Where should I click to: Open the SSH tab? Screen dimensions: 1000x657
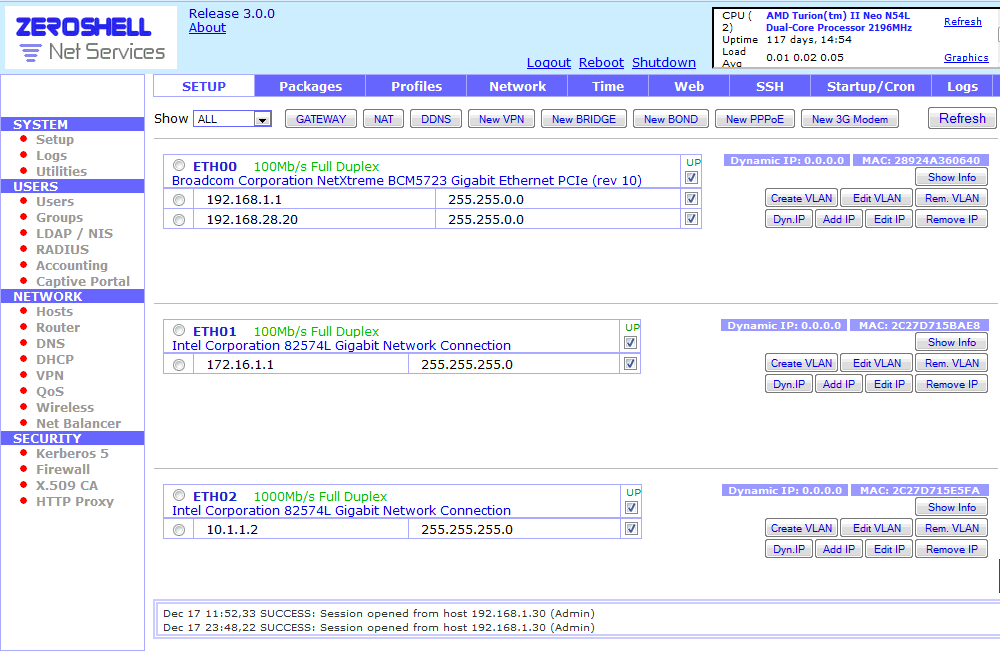(770, 86)
